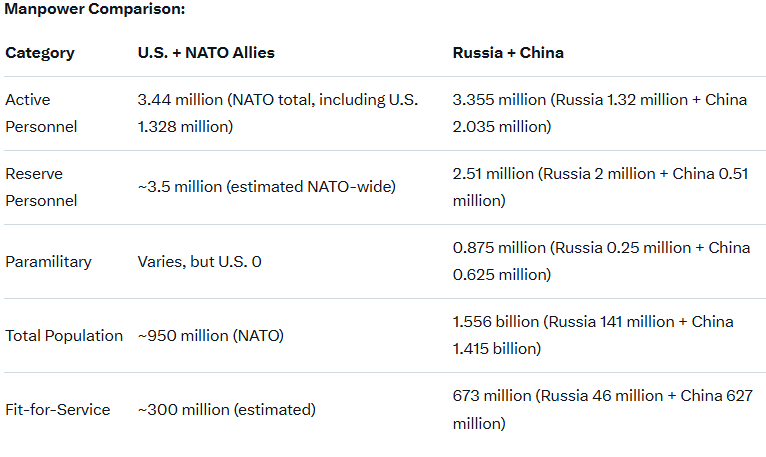Click the "Active Personnel" row label
Image resolution: width=766 pixels, height=457 pixels.
(x=41, y=113)
